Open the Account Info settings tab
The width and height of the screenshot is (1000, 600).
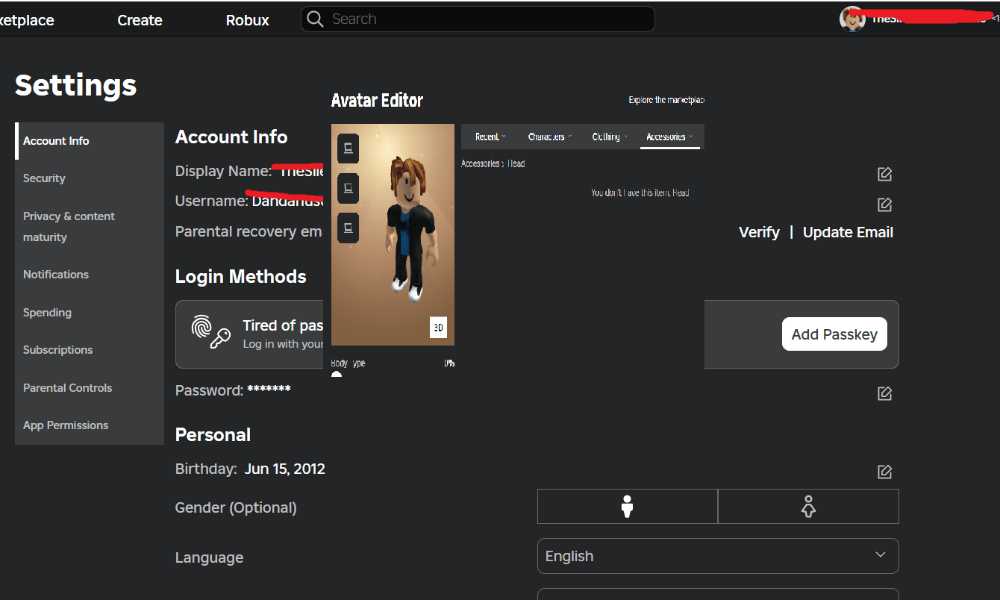tap(89, 141)
